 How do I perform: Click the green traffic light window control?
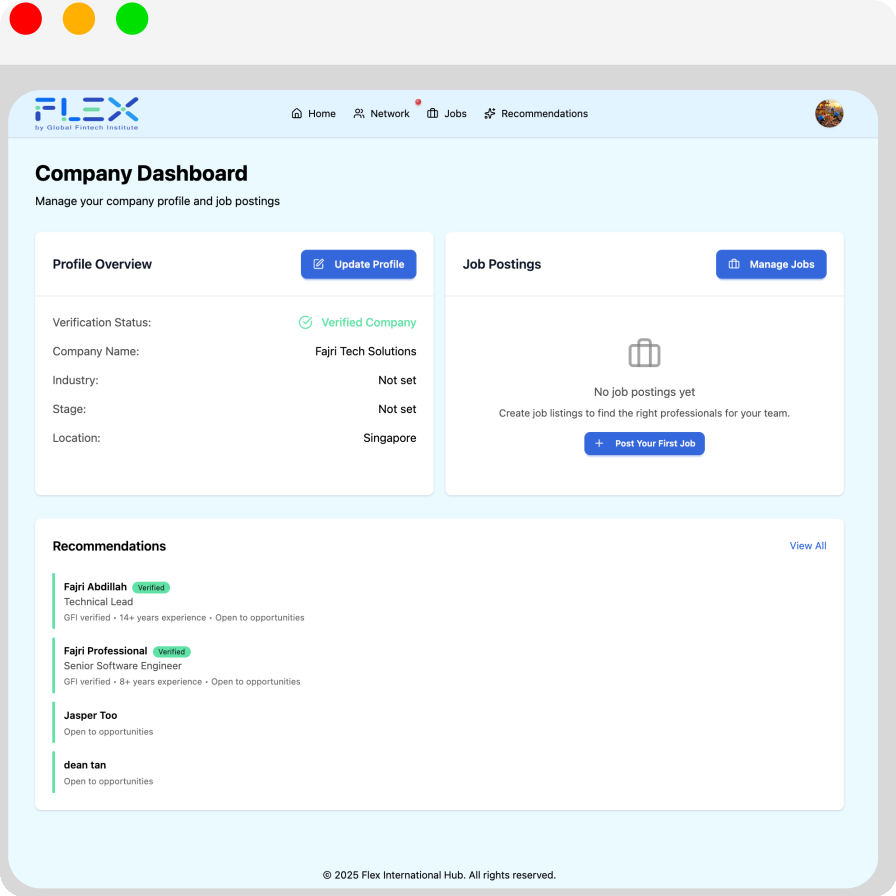pos(131,18)
